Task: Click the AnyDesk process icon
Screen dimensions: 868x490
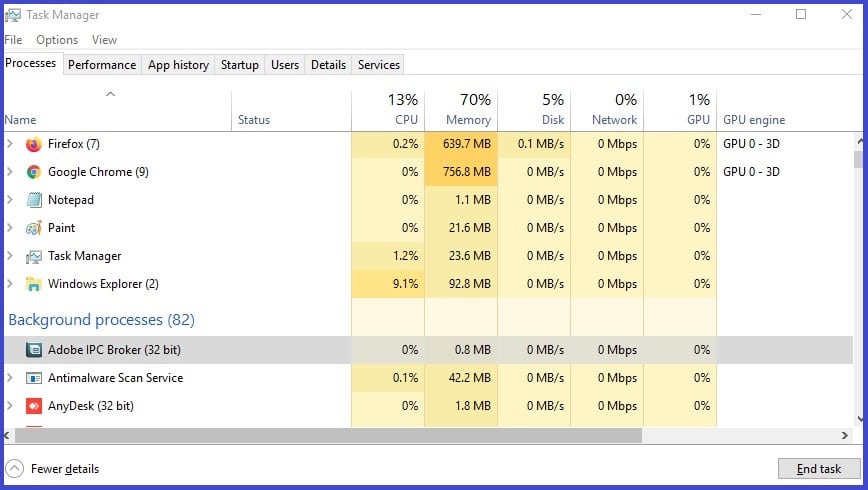Action: pos(34,406)
